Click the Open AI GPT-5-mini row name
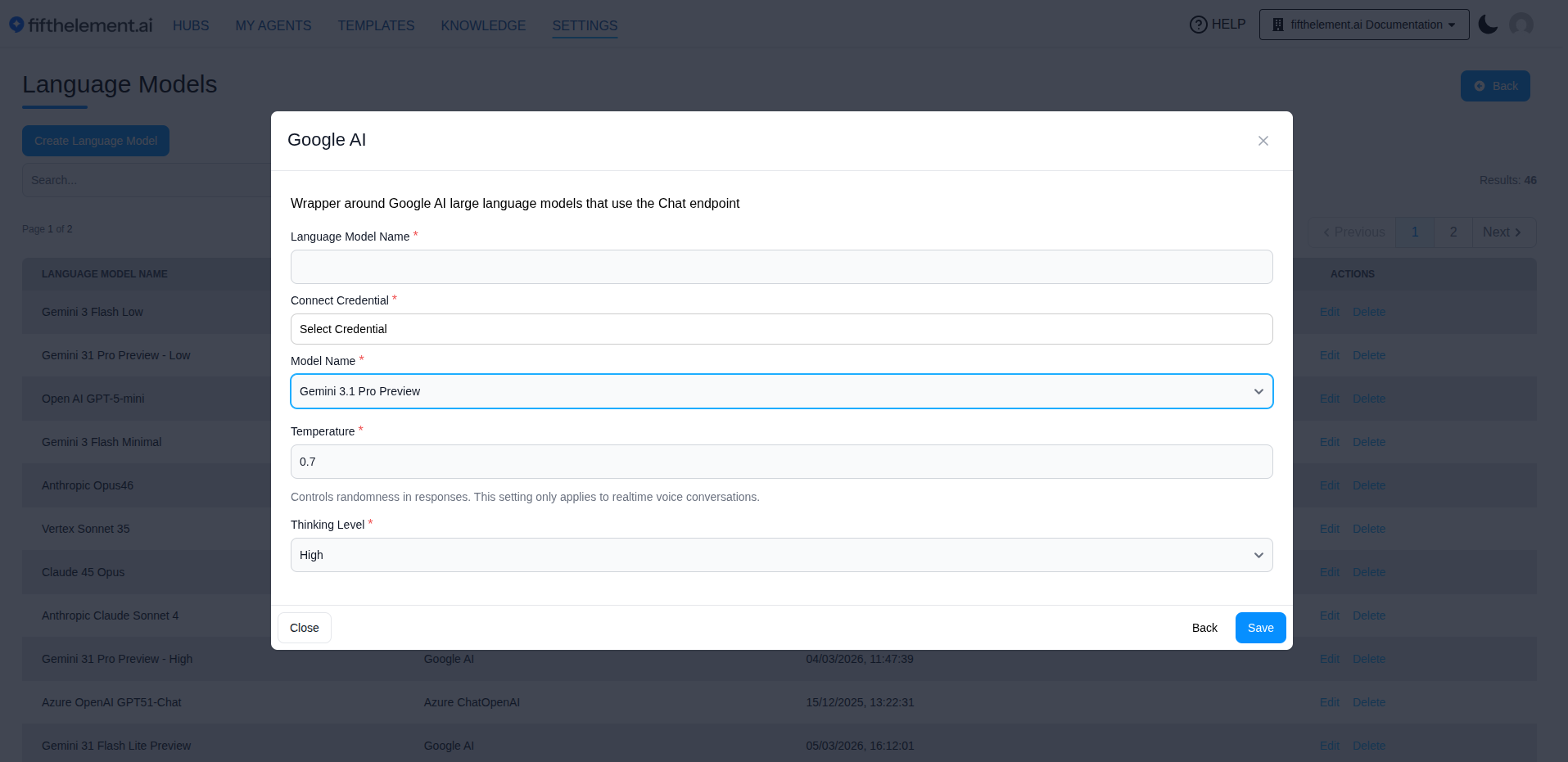This screenshot has height=762, width=1568. (x=93, y=399)
